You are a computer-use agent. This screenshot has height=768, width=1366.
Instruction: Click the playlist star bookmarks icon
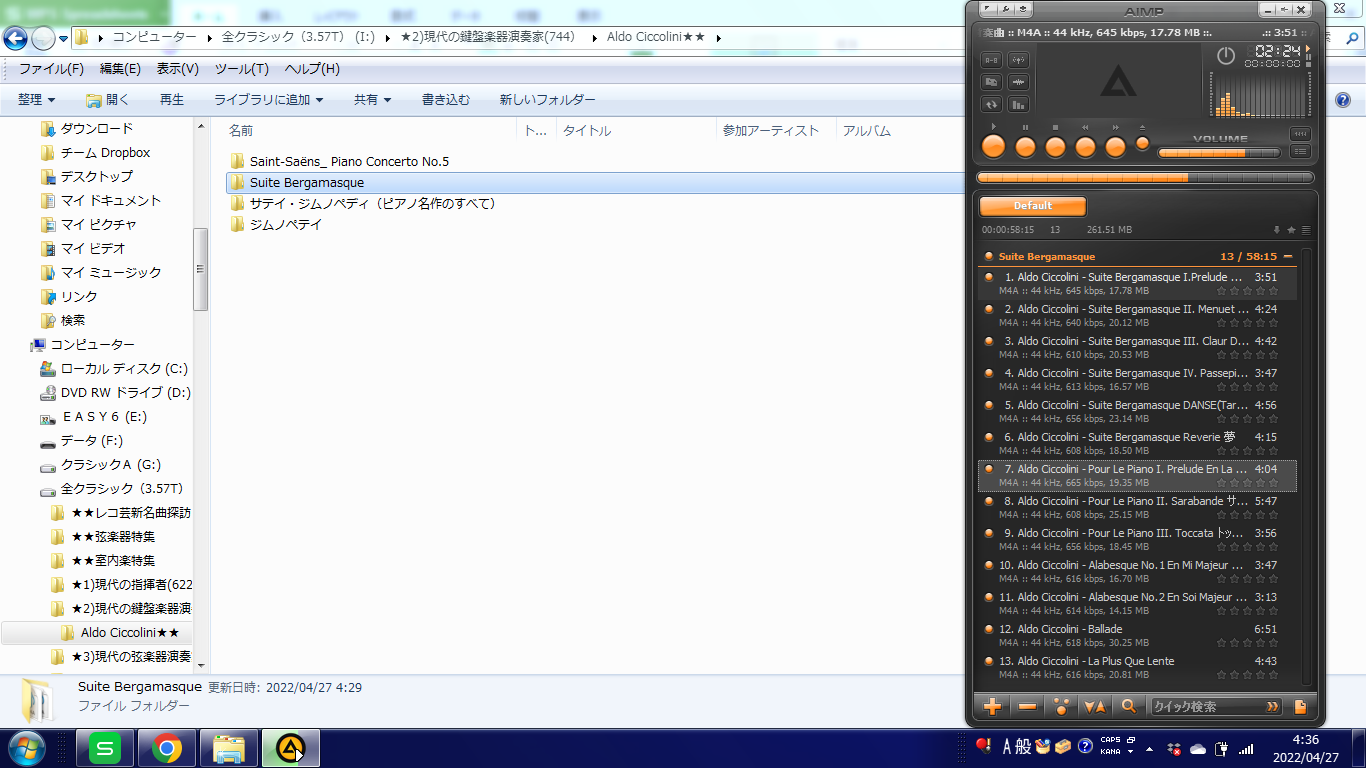[x=1291, y=230]
